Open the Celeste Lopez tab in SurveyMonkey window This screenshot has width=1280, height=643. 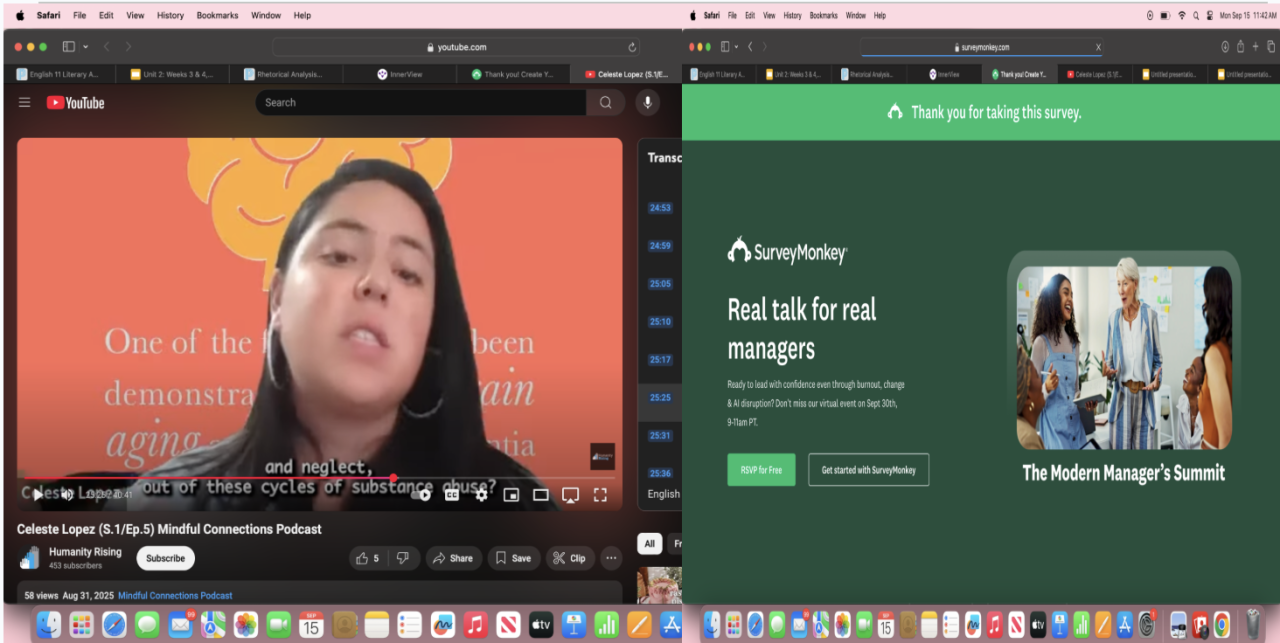tap(1094, 74)
